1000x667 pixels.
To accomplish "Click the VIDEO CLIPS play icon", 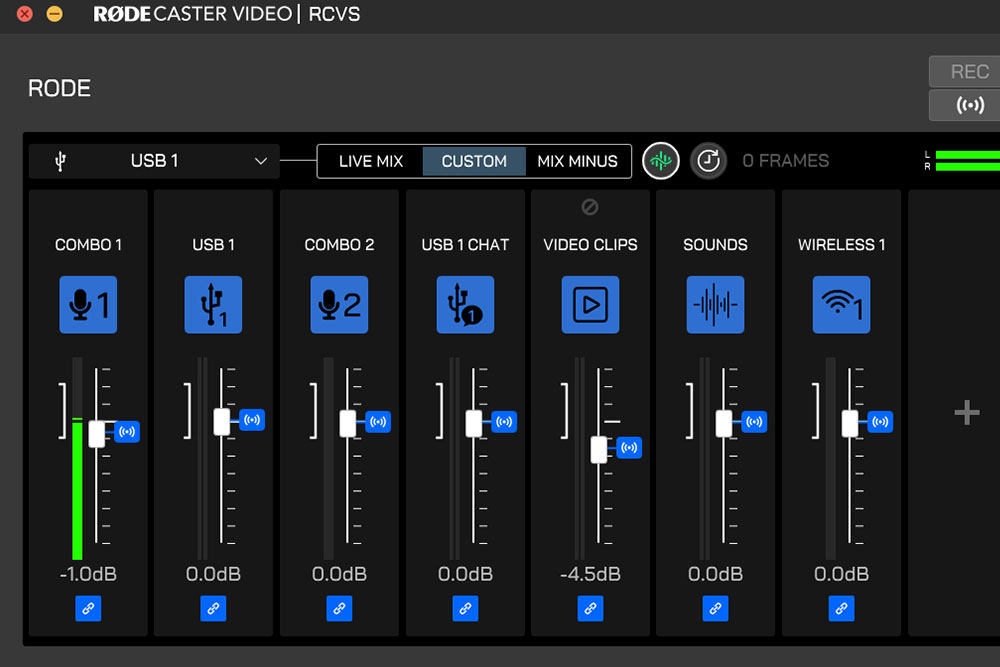I will [590, 305].
